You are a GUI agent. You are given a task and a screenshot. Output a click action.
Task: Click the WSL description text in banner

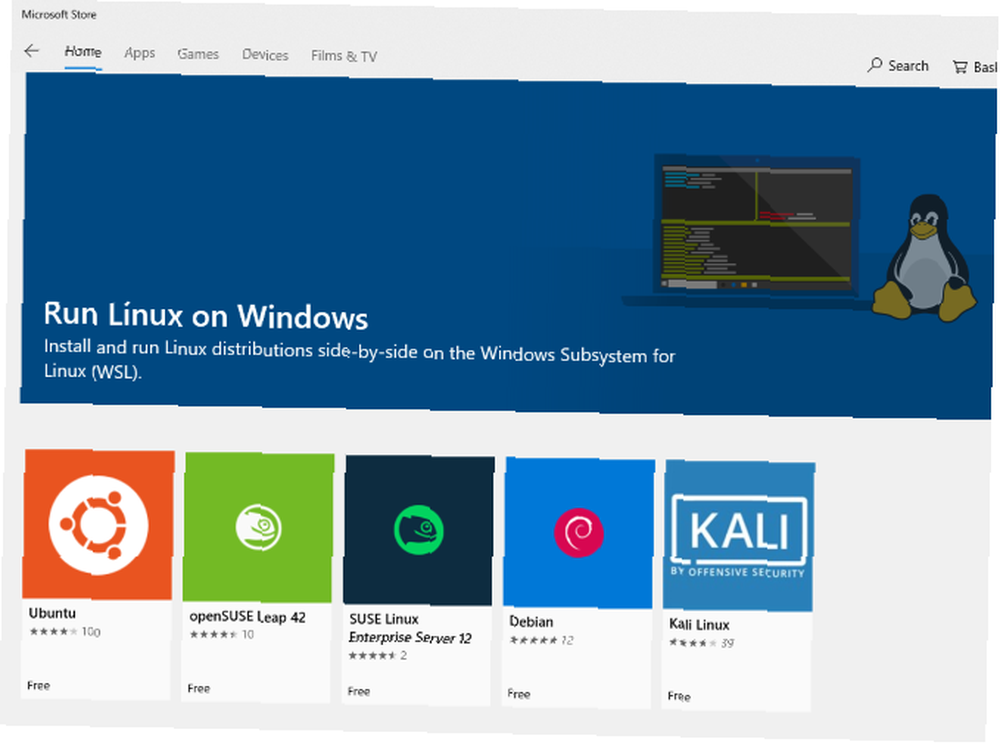click(x=359, y=360)
